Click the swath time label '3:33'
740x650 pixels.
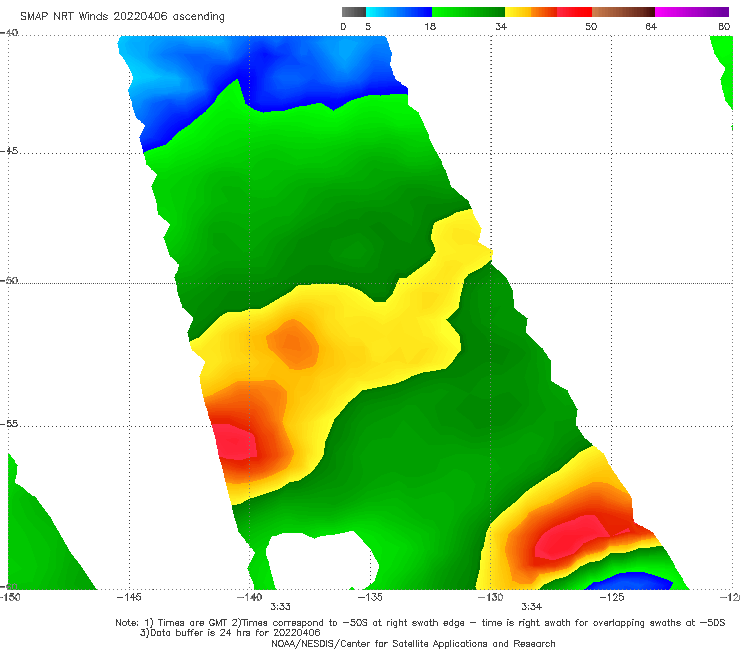[280, 607]
